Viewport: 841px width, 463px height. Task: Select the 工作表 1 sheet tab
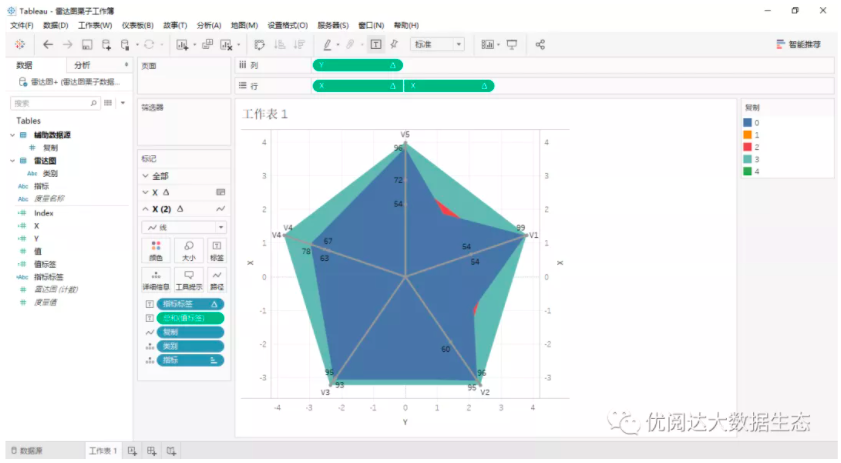click(103, 451)
